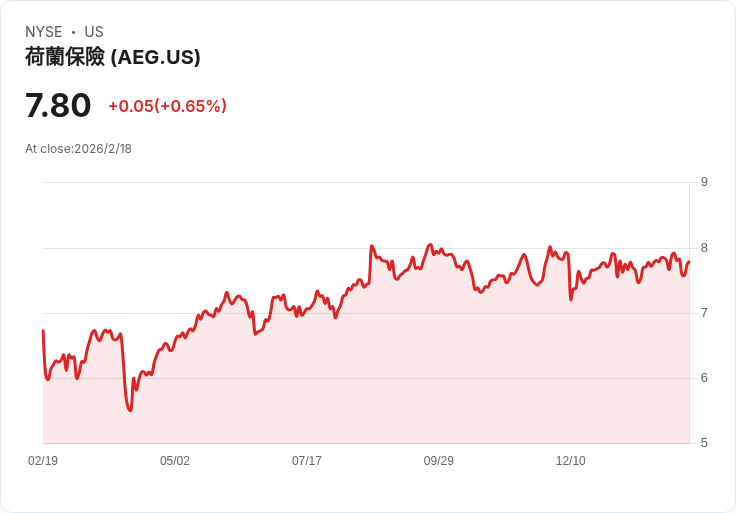This screenshot has width=736, height=513.
Task: Click the rightmost end of the price line
Action: 689,262
